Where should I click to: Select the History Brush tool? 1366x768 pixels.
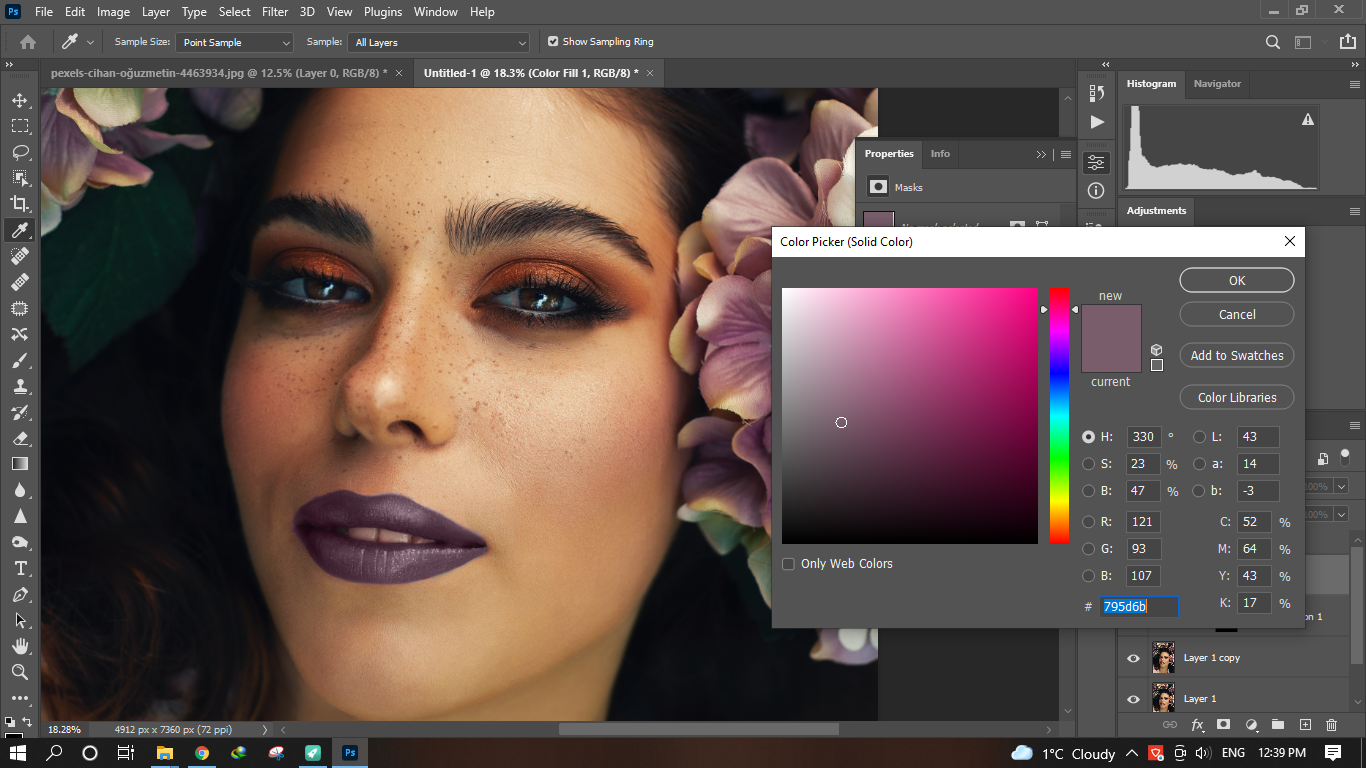(x=20, y=412)
